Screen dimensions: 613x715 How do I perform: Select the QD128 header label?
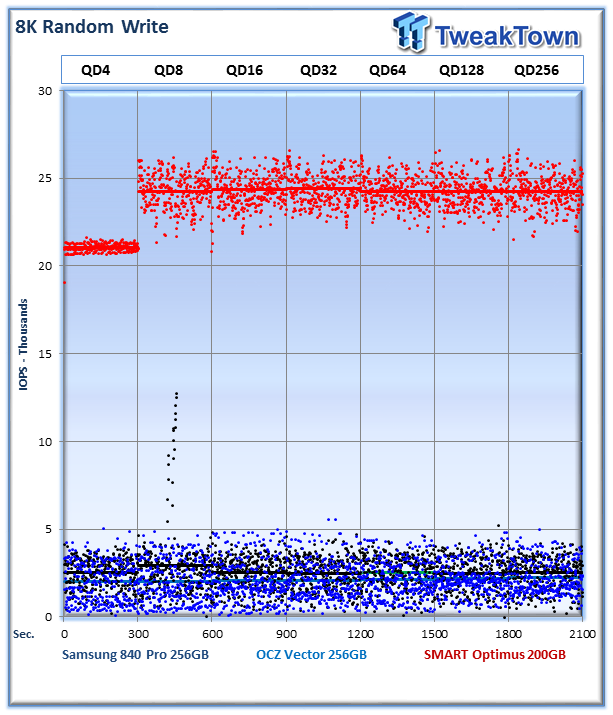pyautogui.click(x=462, y=70)
